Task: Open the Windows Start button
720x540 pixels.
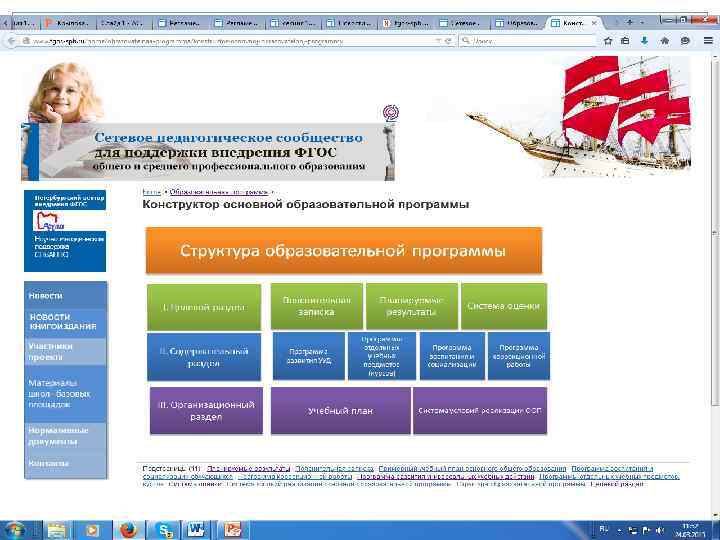Action: (x=14, y=530)
